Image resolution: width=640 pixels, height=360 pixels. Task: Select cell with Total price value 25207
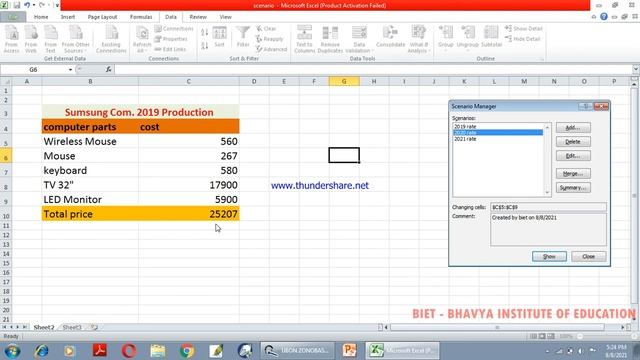click(189, 214)
